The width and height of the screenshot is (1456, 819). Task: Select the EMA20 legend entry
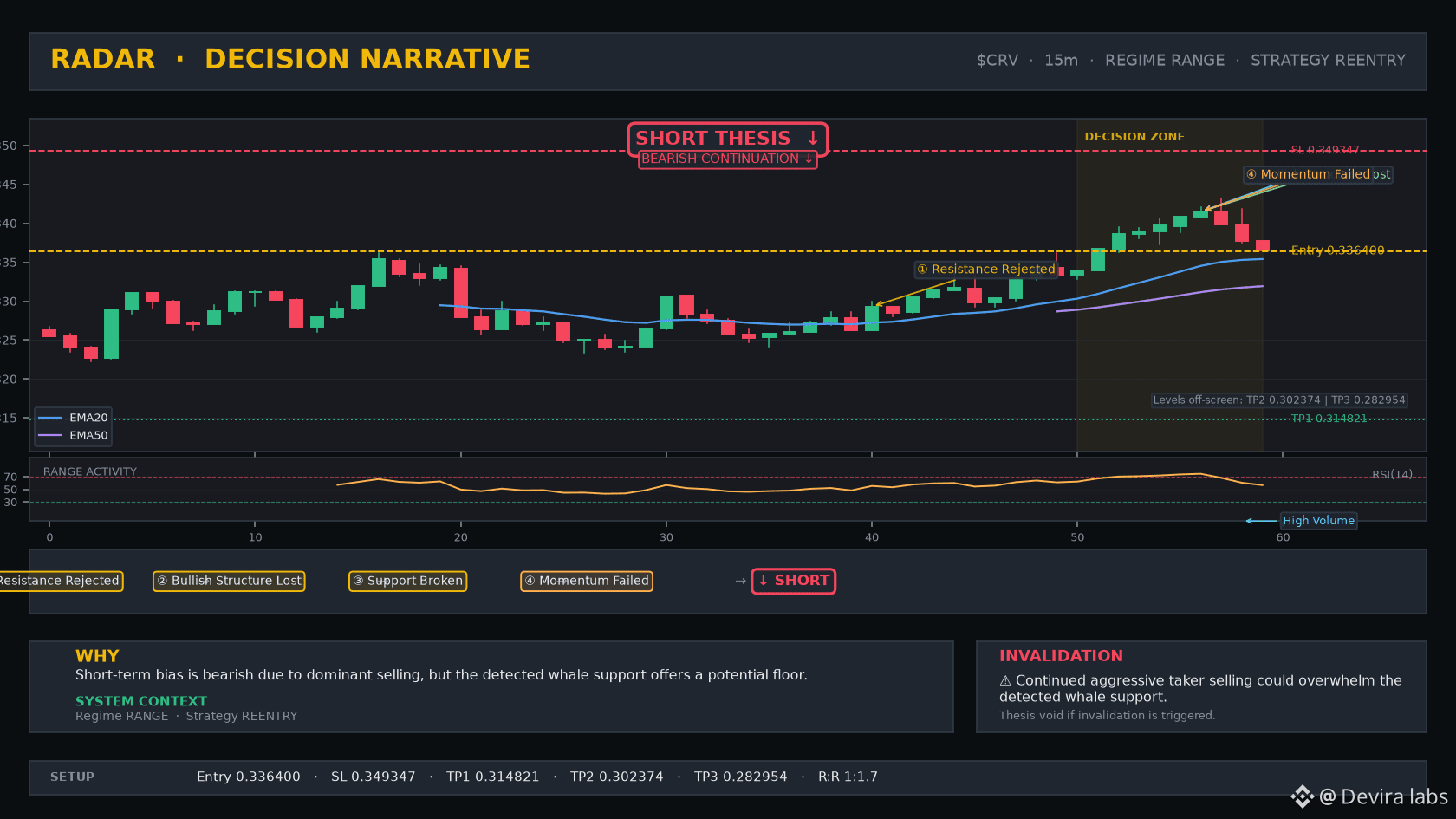[x=74, y=418]
